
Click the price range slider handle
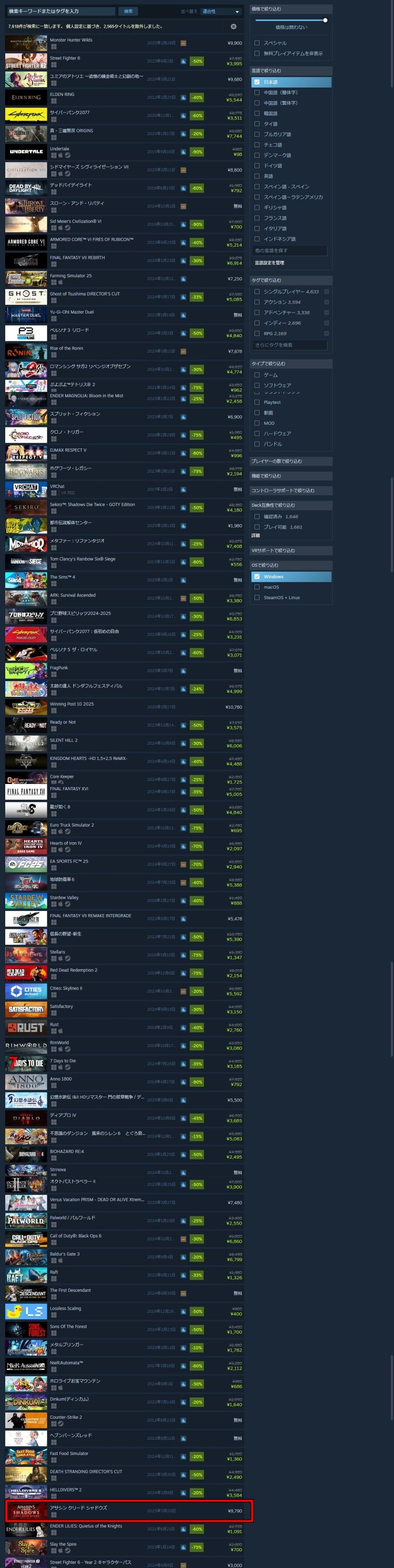point(325,20)
